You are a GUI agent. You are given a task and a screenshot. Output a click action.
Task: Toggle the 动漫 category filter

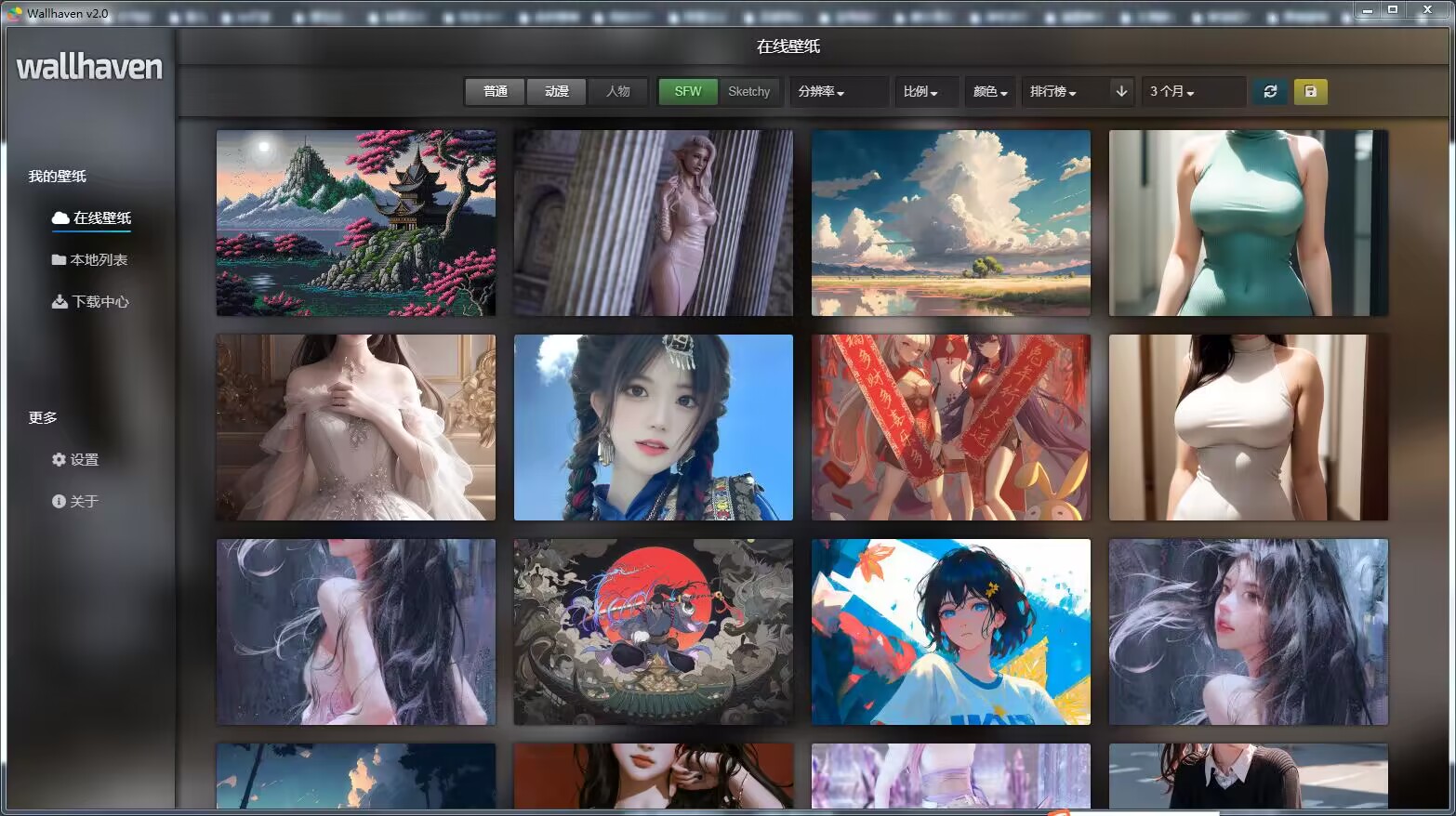(556, 91)
